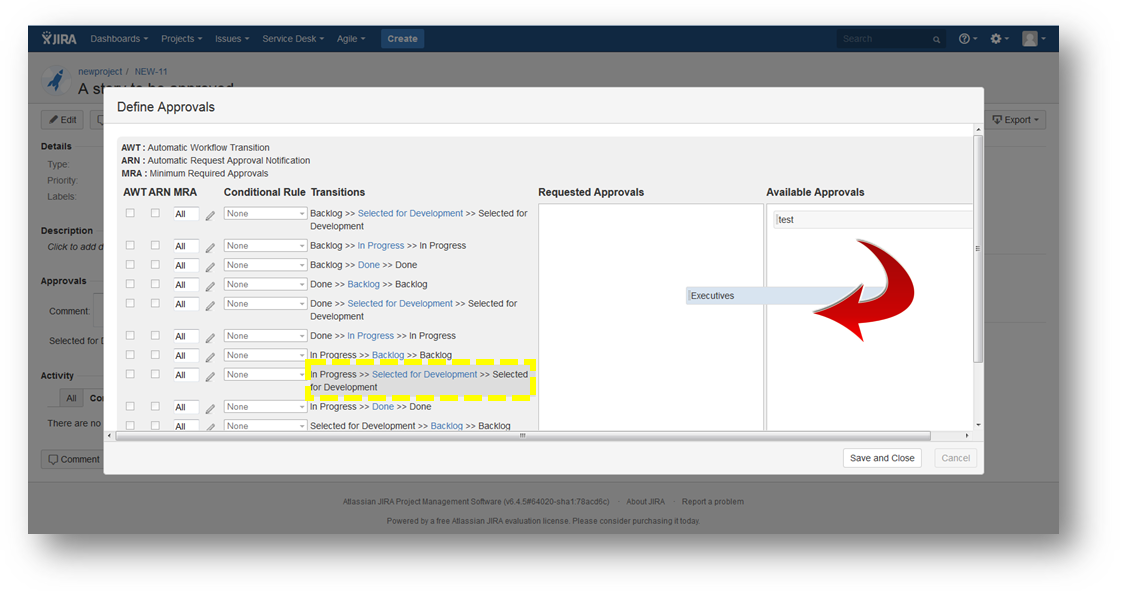This screenshot has width=1121, height=591.
Task: Click pencil icon for In Progress >> Done row
Action: click(x=210, y=408)
